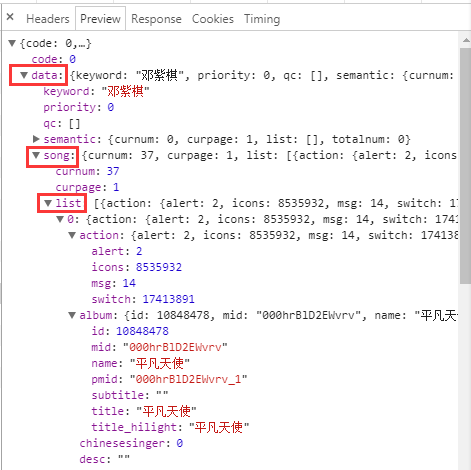The image size is (471, 470).
Task: Collapse the list array triangle
Action: pos(48,203)
